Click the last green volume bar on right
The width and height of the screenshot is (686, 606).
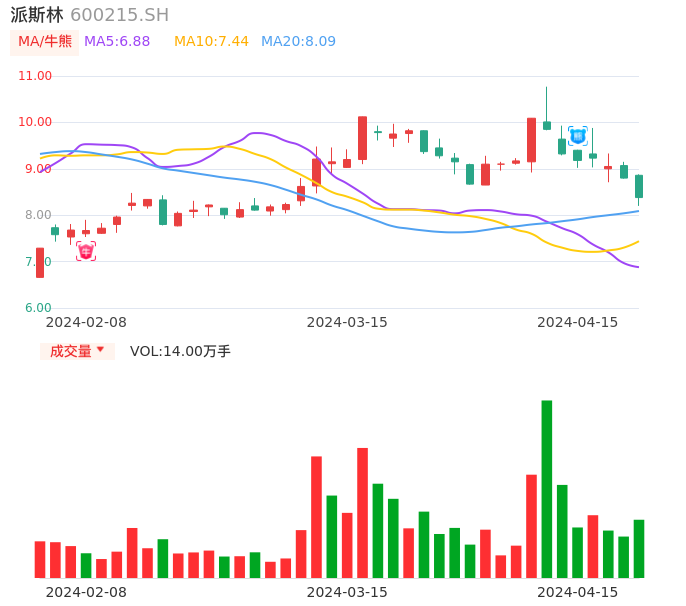click(x=639, y=548)
